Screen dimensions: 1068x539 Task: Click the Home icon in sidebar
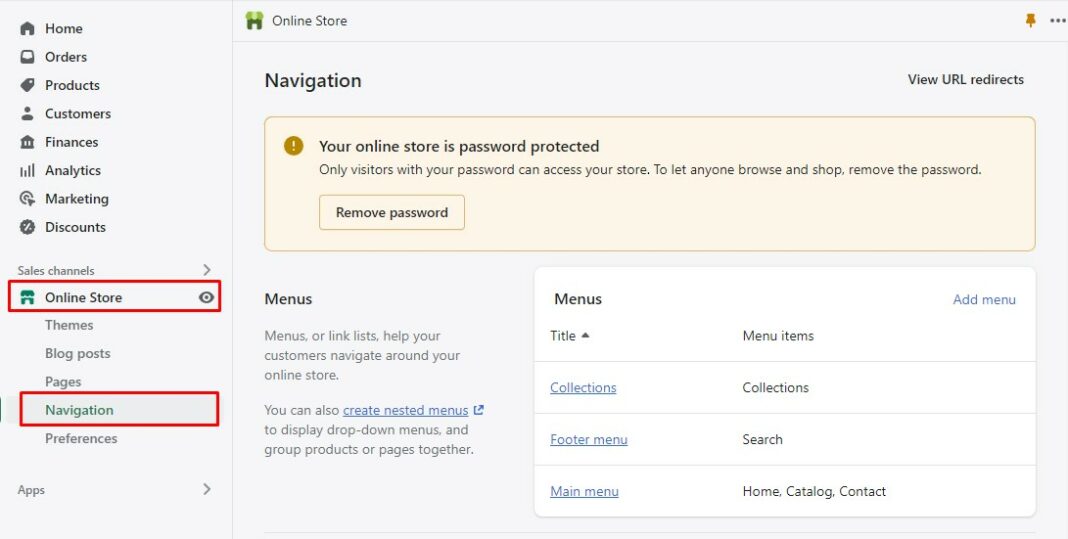click(x=27, y=29)
